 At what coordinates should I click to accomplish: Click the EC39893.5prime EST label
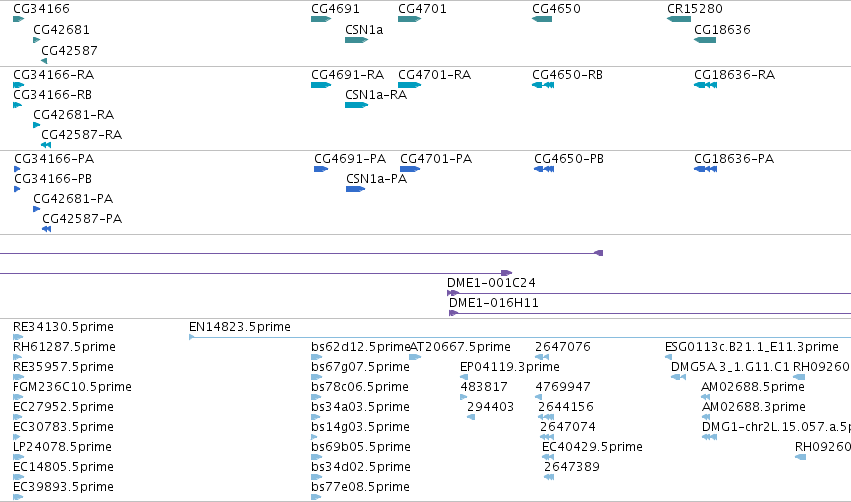[x=63, y=487]
